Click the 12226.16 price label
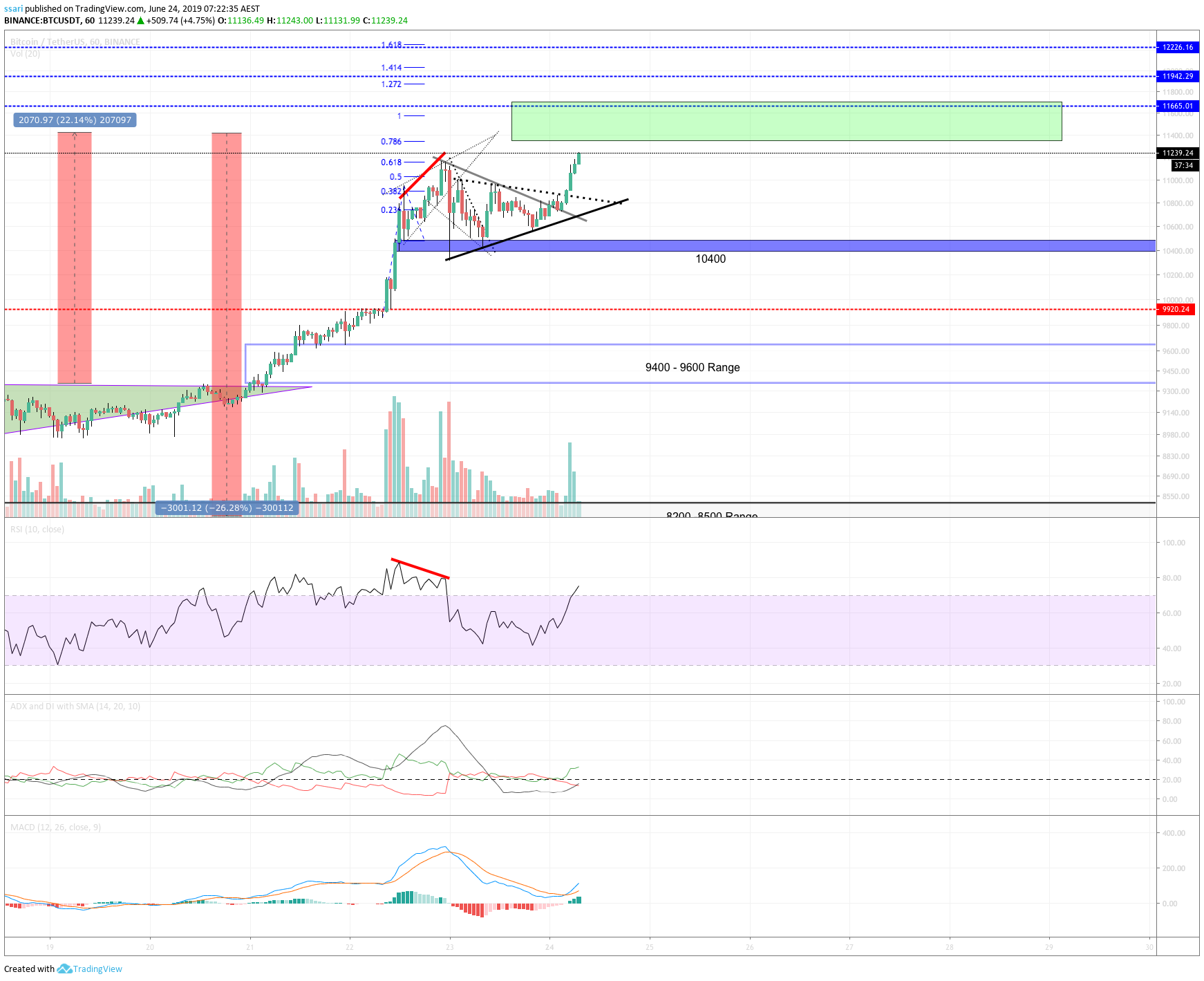Image resolution: width=1204 pixels, height=981 pixels. click(x=1177, y=47)
